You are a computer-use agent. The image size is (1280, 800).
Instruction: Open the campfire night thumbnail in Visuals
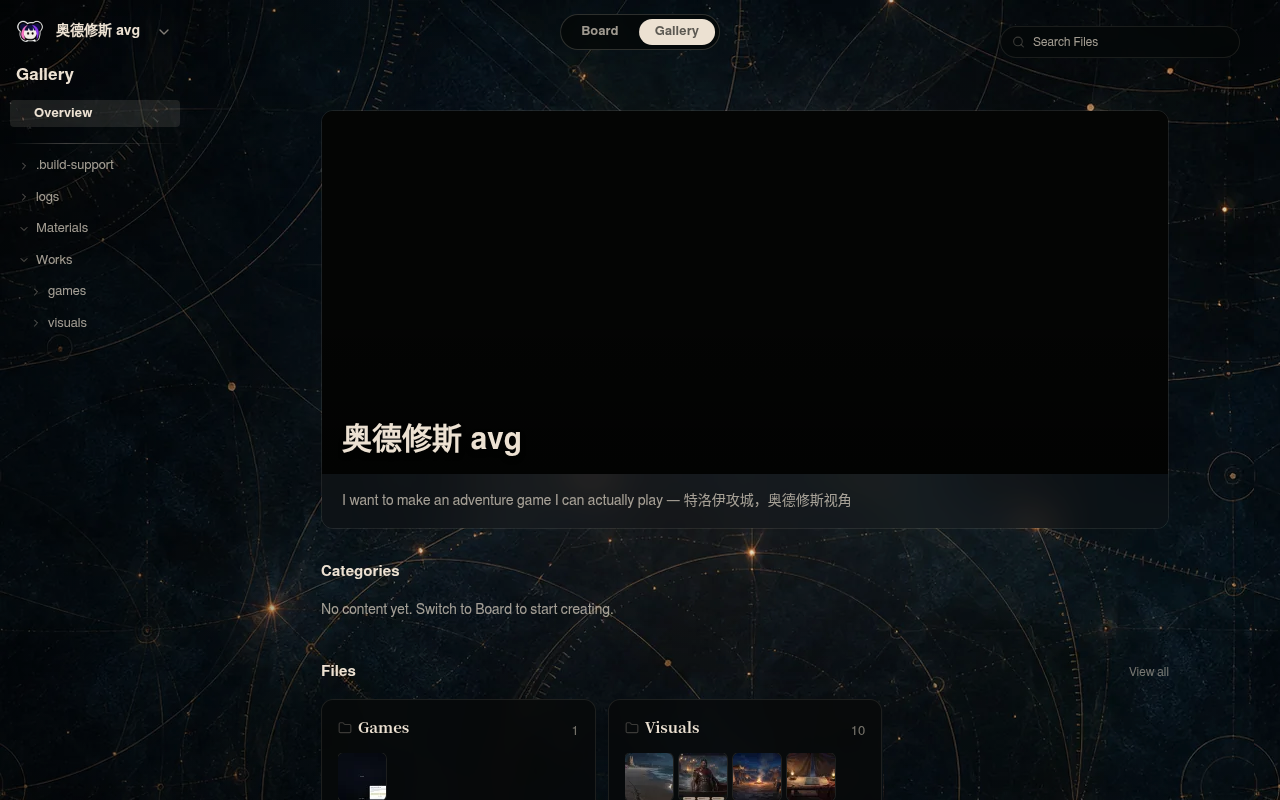click(757, 777)
